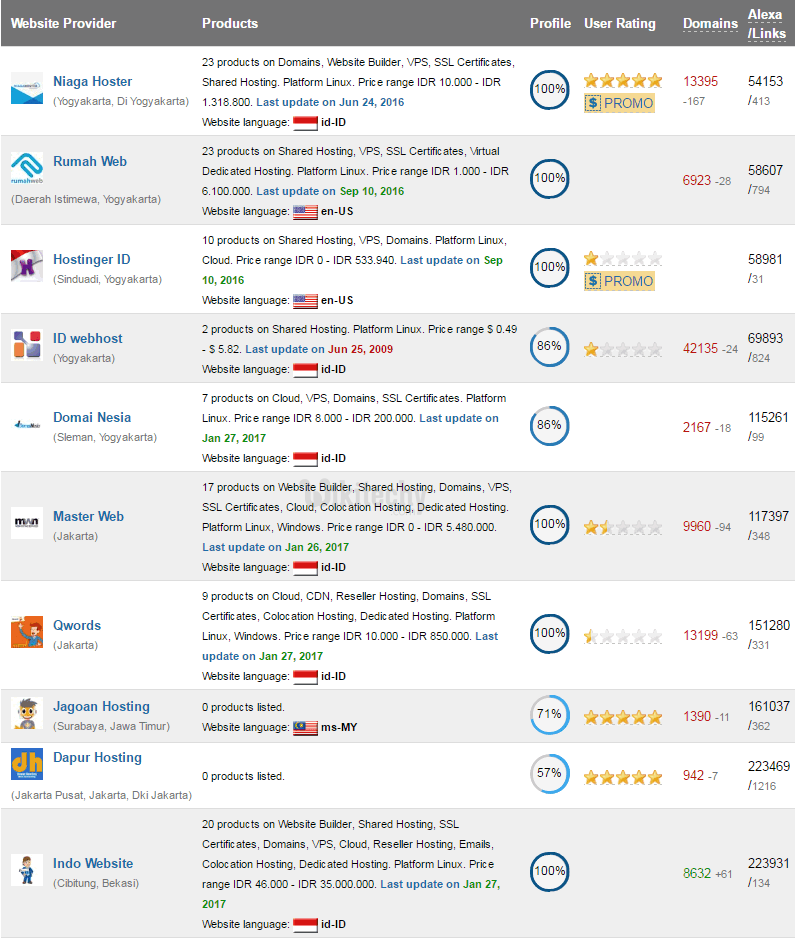Click the Master Web logo icon
This screenshot has height=938, width=795.
click(27, 523)
